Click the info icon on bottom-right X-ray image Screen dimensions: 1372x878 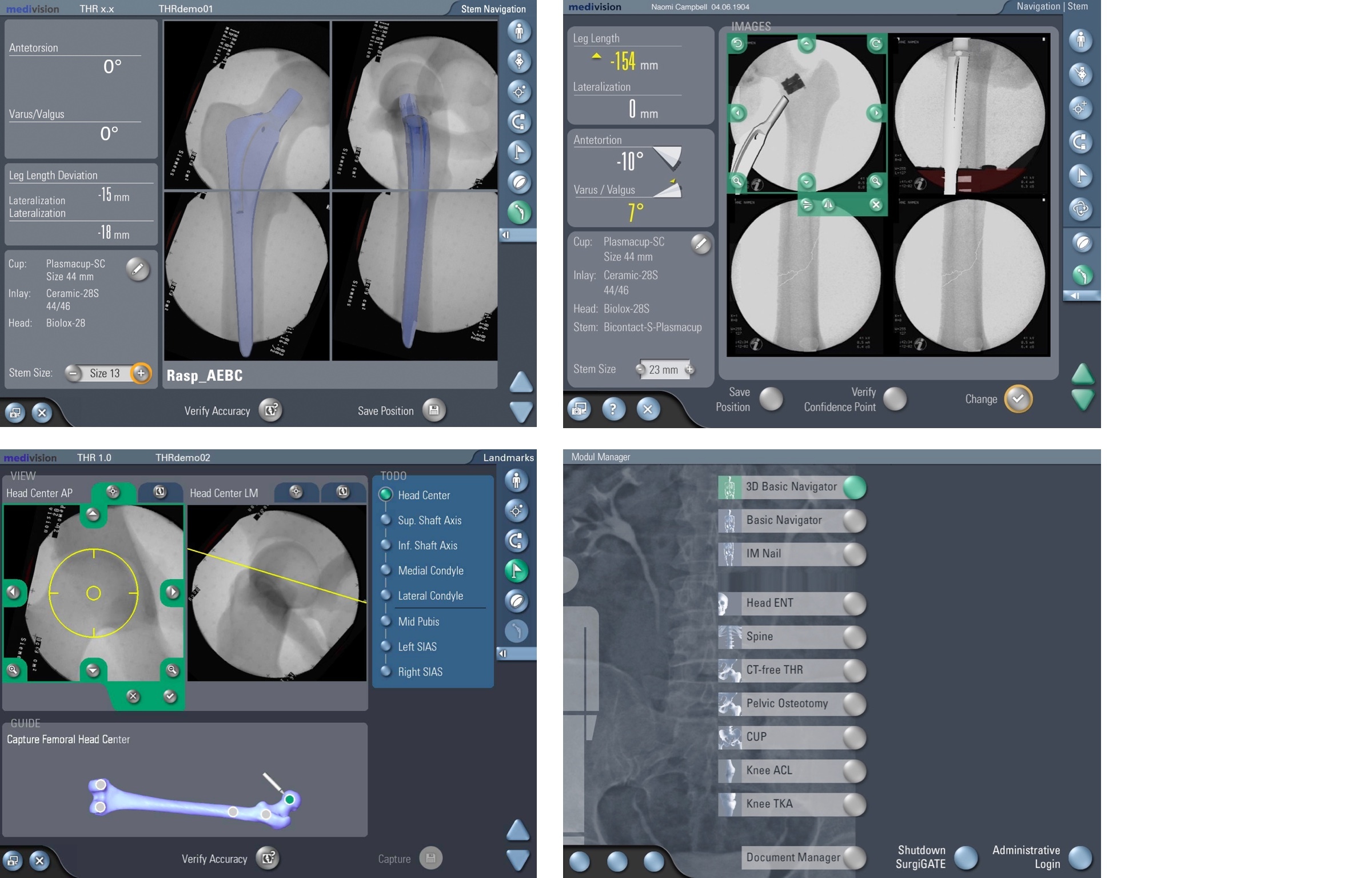(920, 344)
